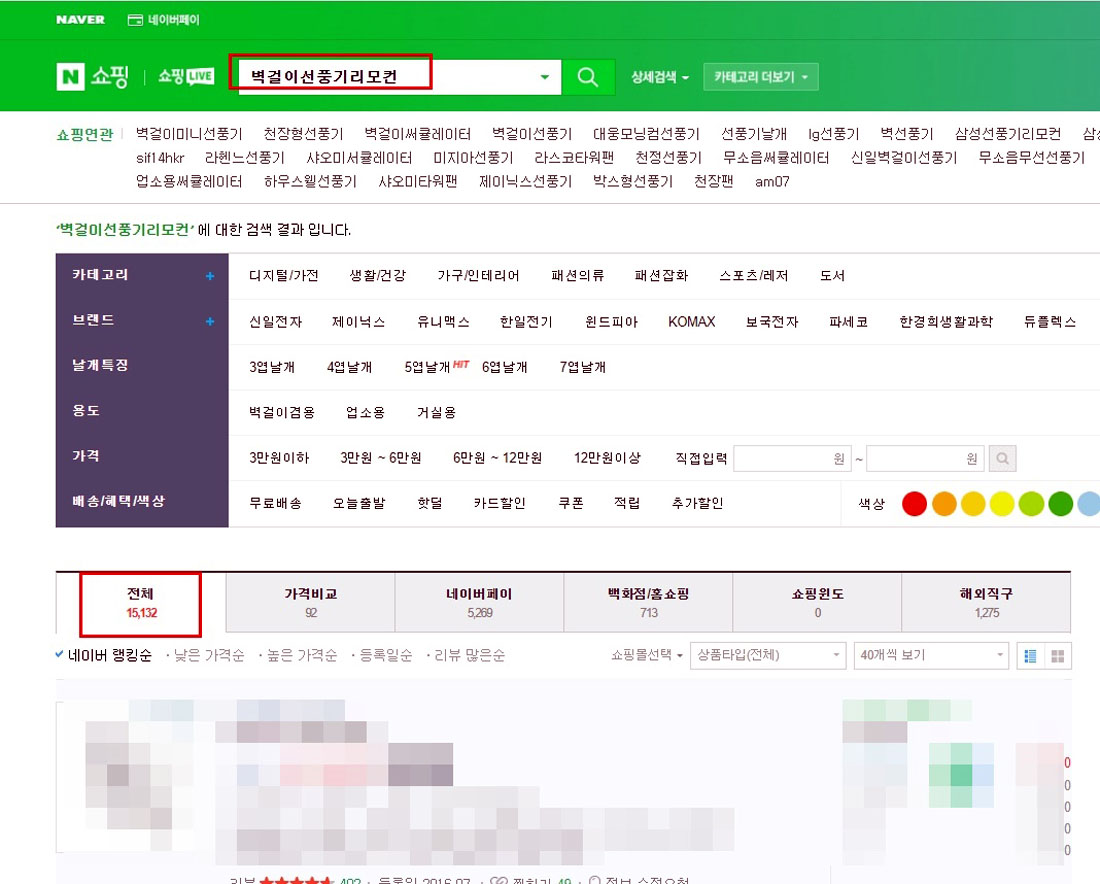Pick the orange color swatch
Viewport: 1100px width, 884px height.
pyautogui.click(x=944, y=504)
